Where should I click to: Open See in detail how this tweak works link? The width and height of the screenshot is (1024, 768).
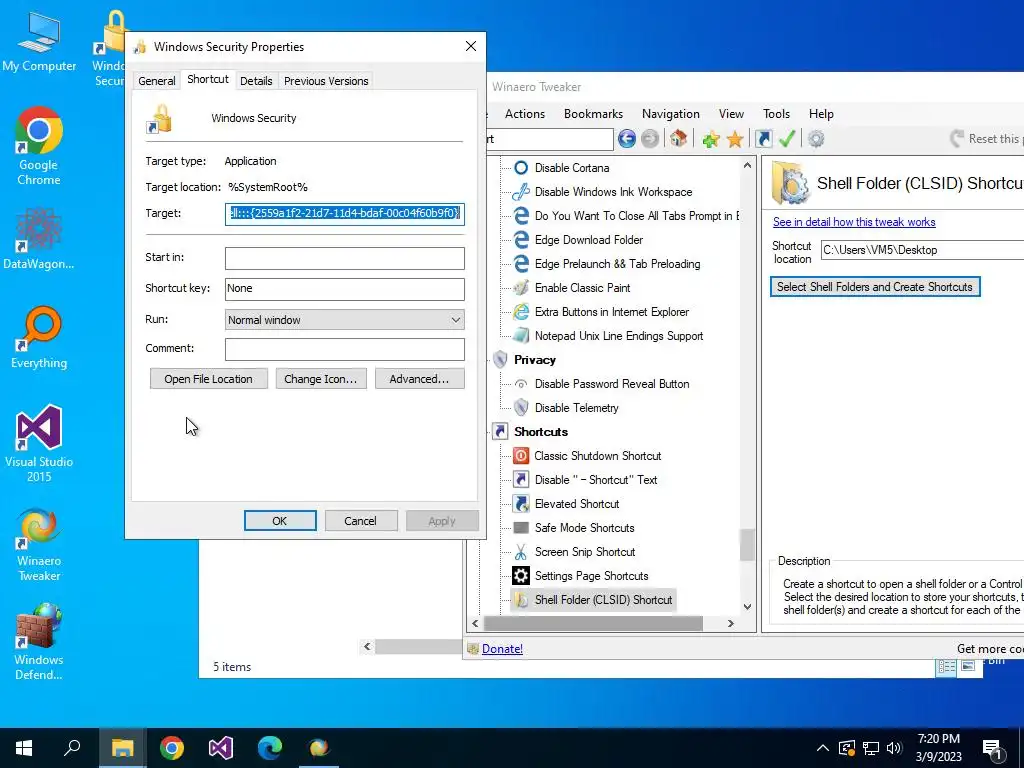pos(854,222)
